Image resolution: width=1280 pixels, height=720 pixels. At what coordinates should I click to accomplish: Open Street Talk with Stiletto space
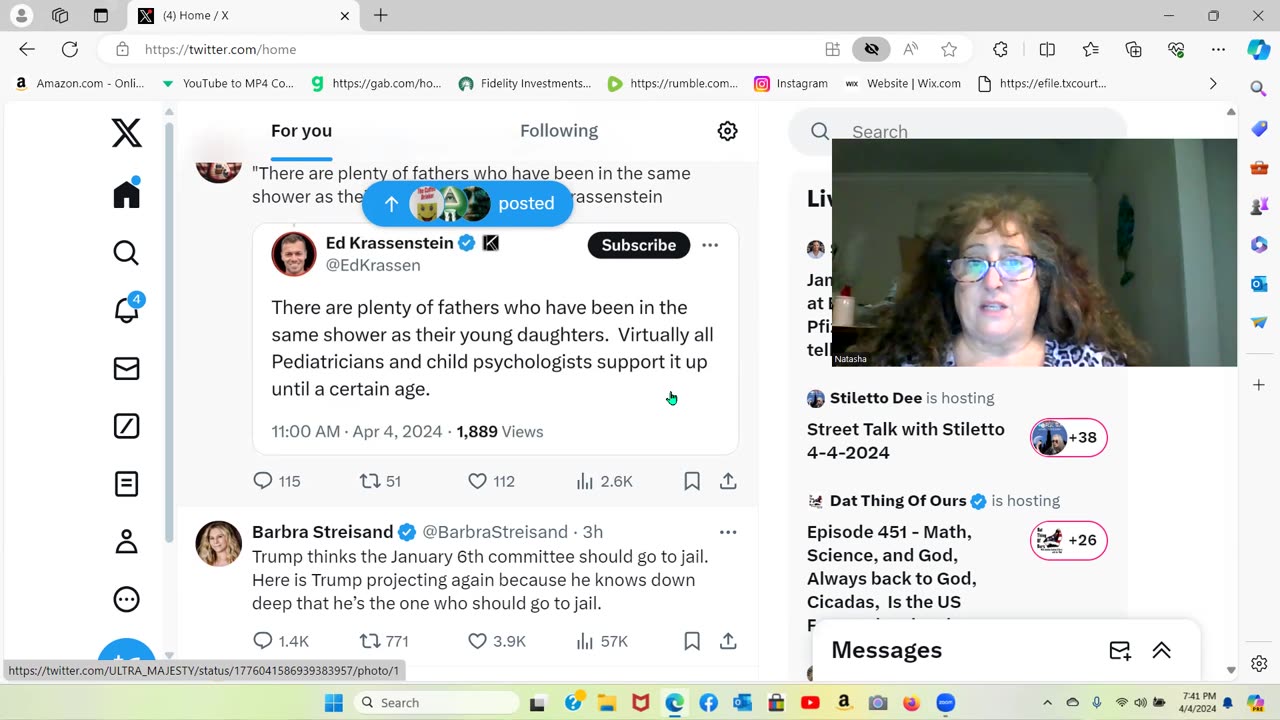[x=906, y=441]
